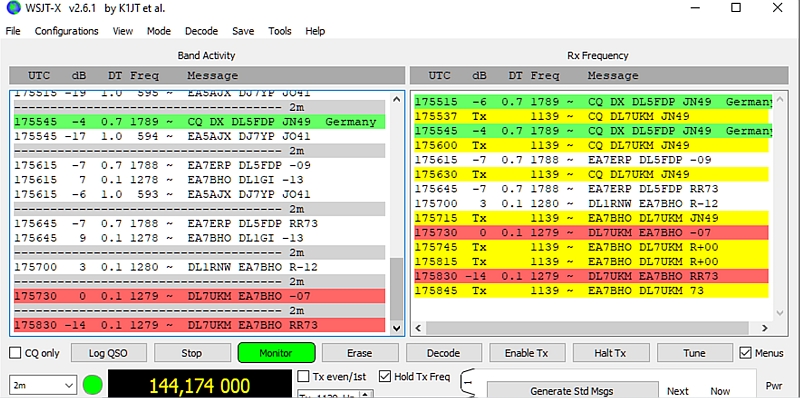The width and height of the screenshot is (800, 398).
Task: Click the WSJT-X globe icon in title bar
Action: 13,8
